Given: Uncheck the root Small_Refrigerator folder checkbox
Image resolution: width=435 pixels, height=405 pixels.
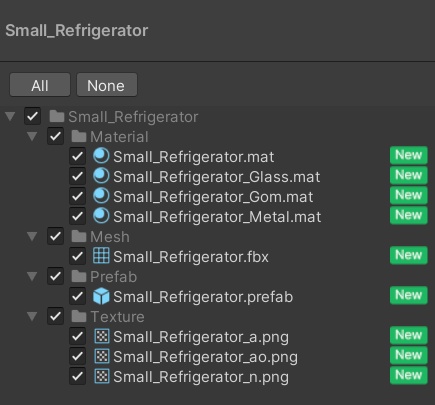Looking at the screenshot, I should pyautogui.click(x=33, y=116).
